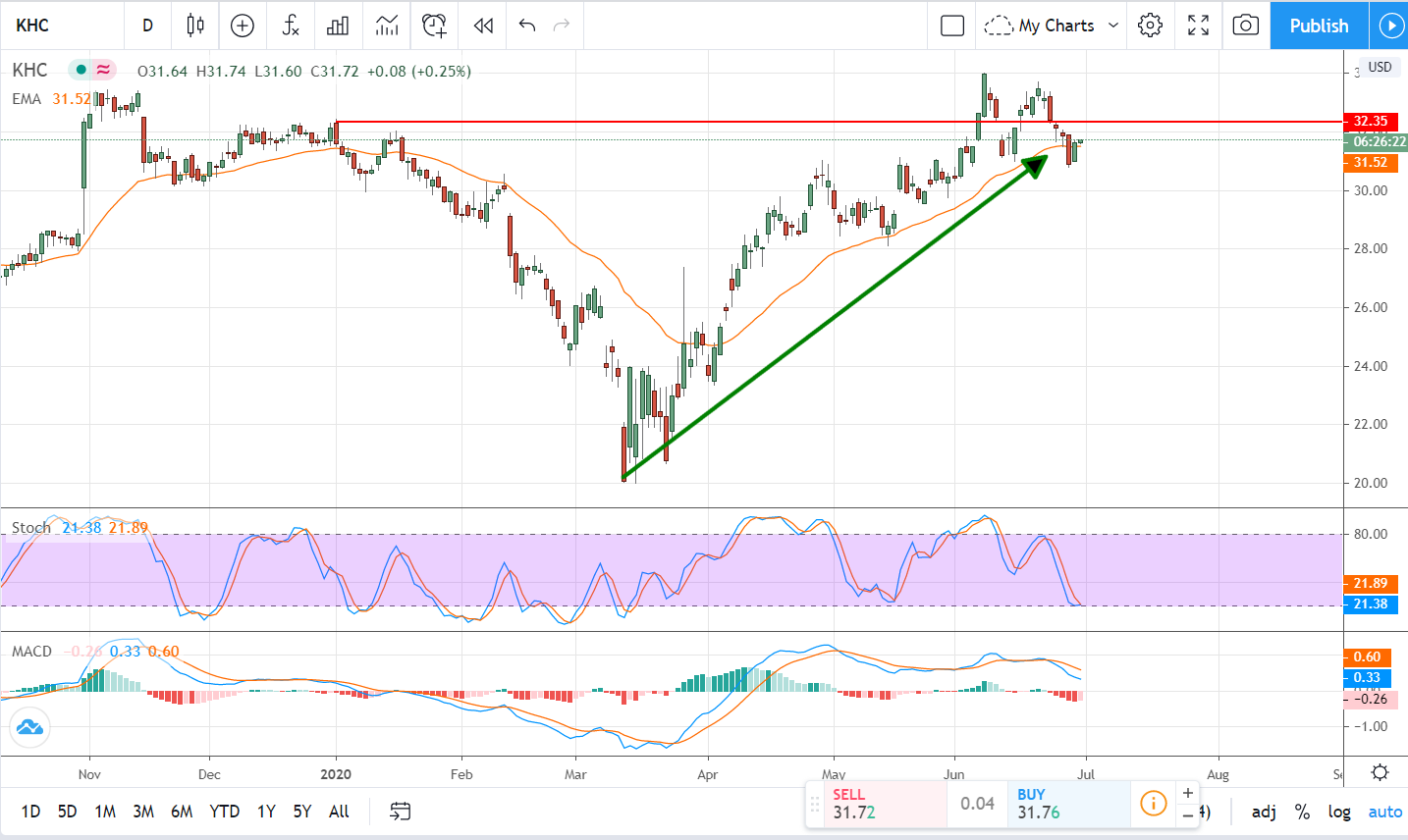Enter fullscreen mode
This screenshot has width=1408, height=840.
coord(1198,26)
